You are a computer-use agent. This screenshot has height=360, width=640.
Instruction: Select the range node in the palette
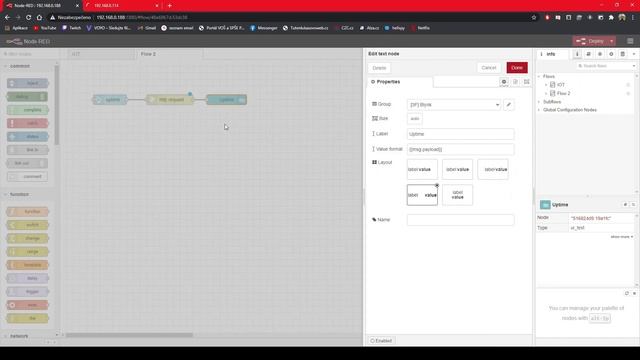pyautogui.click(x=28, y=252)
